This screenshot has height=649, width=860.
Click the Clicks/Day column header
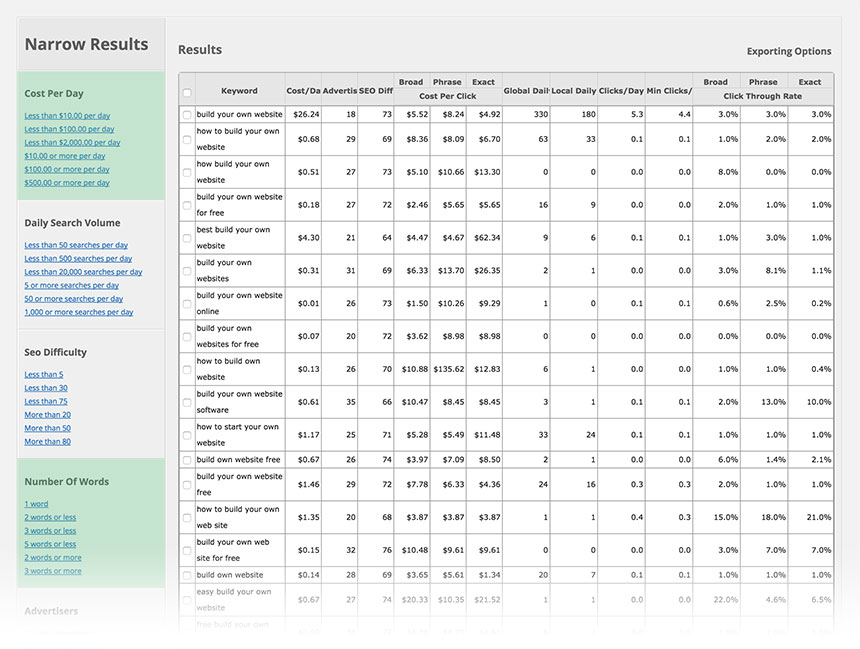point(621,91)
